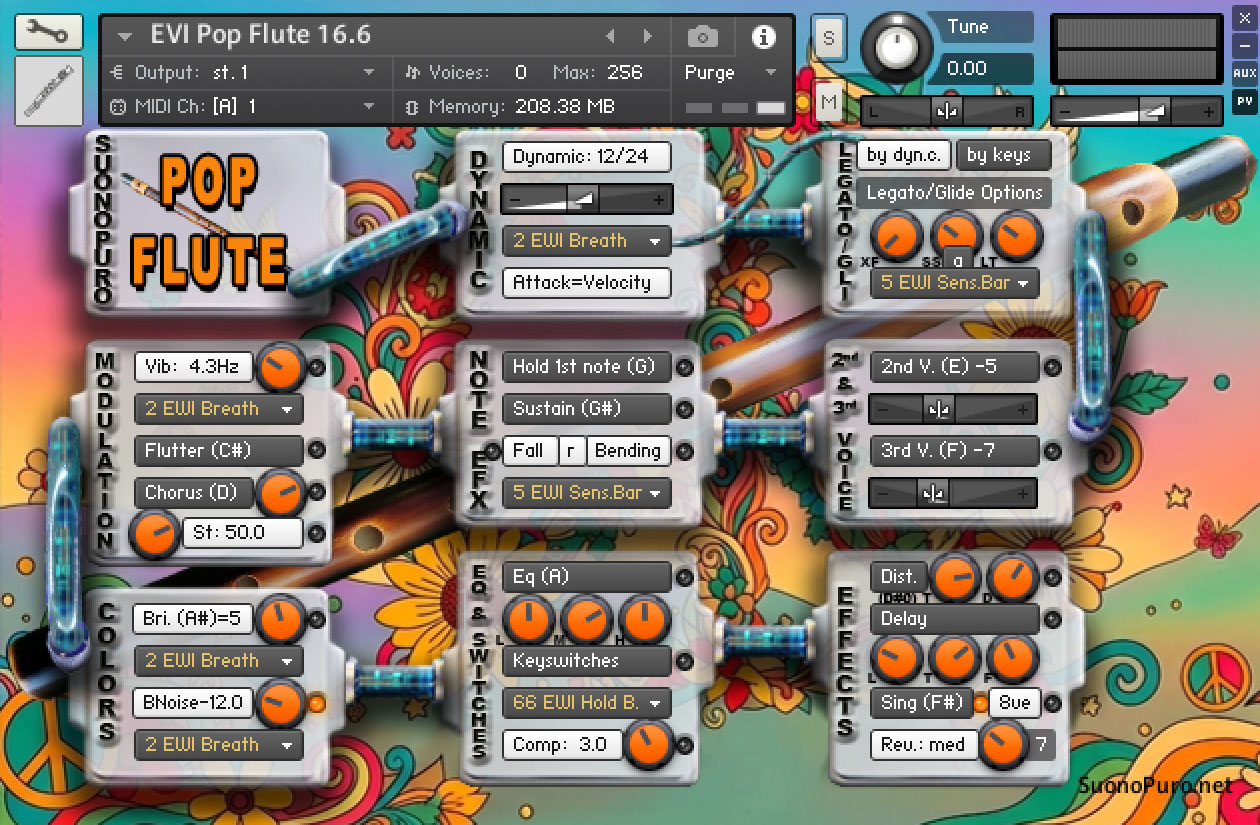Open the 66 EWI Hold B. dropdown
Screen dimensions: 1260x825
(586, 703)
